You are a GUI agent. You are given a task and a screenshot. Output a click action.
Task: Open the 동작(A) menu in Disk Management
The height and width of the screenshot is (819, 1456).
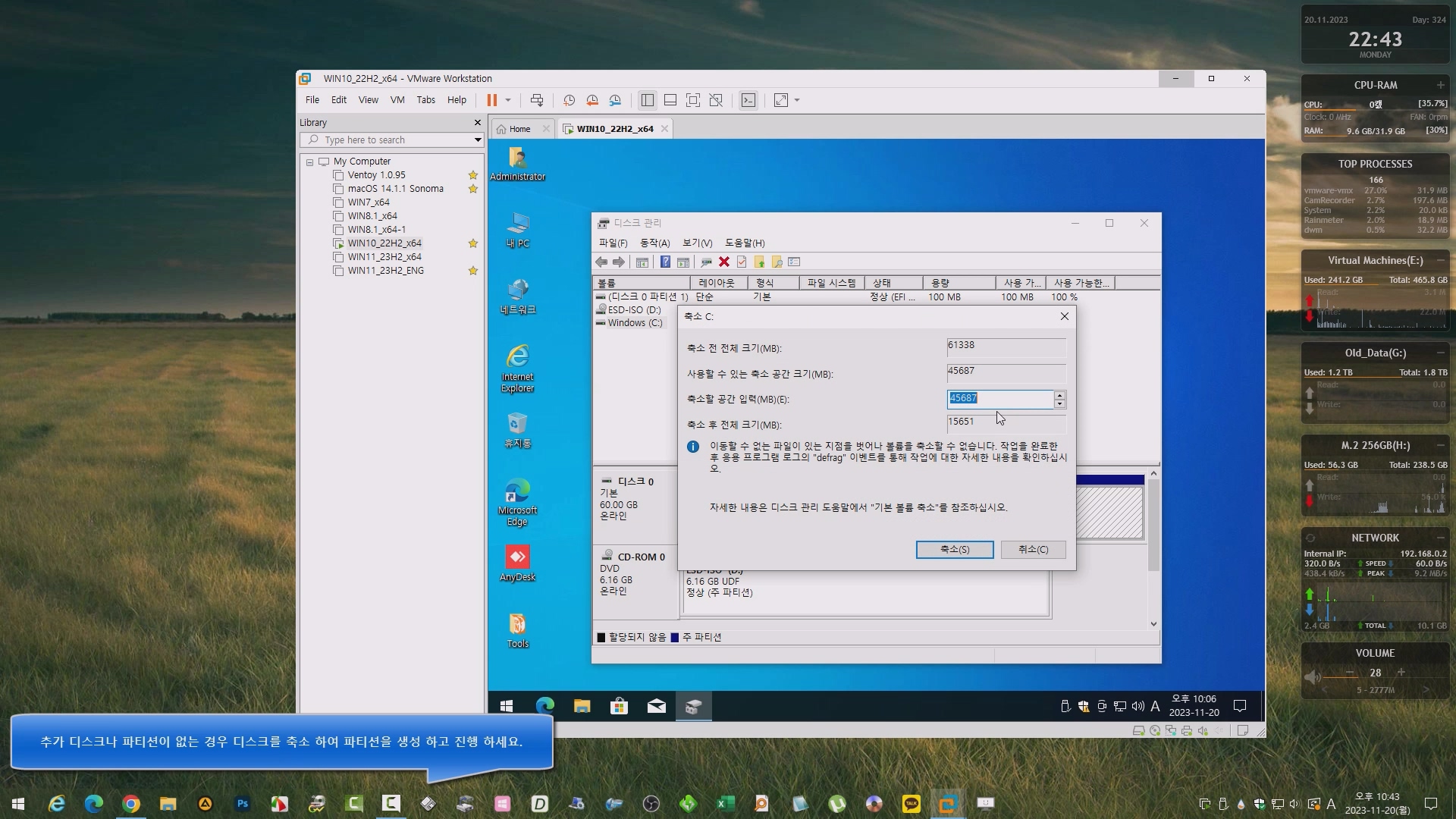[654, 243]
